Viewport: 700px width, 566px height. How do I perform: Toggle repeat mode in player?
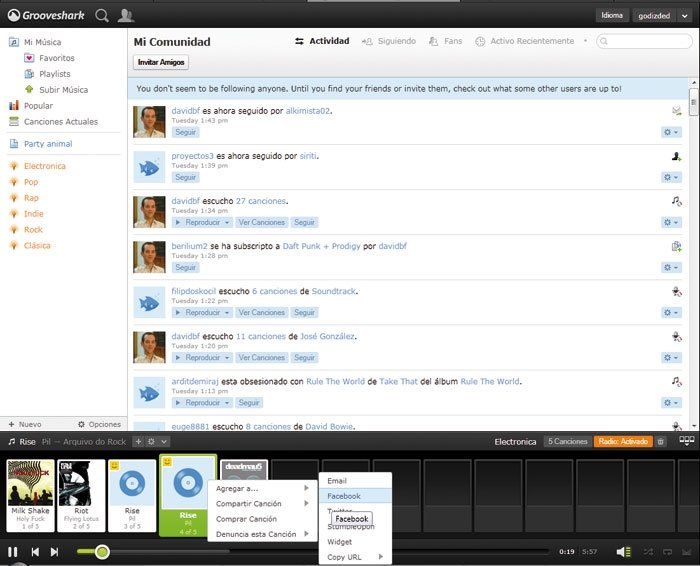click(667, 552)
